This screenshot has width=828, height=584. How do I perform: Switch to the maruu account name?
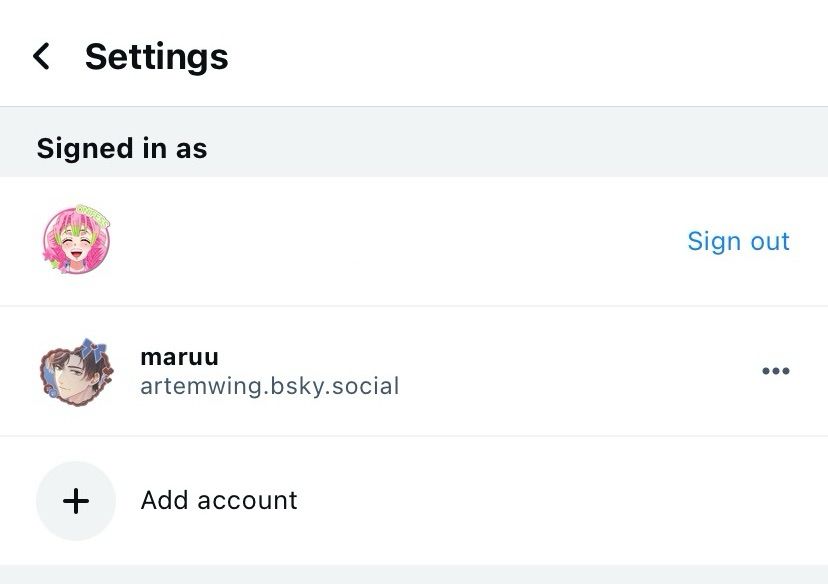(x=180, y=357)
